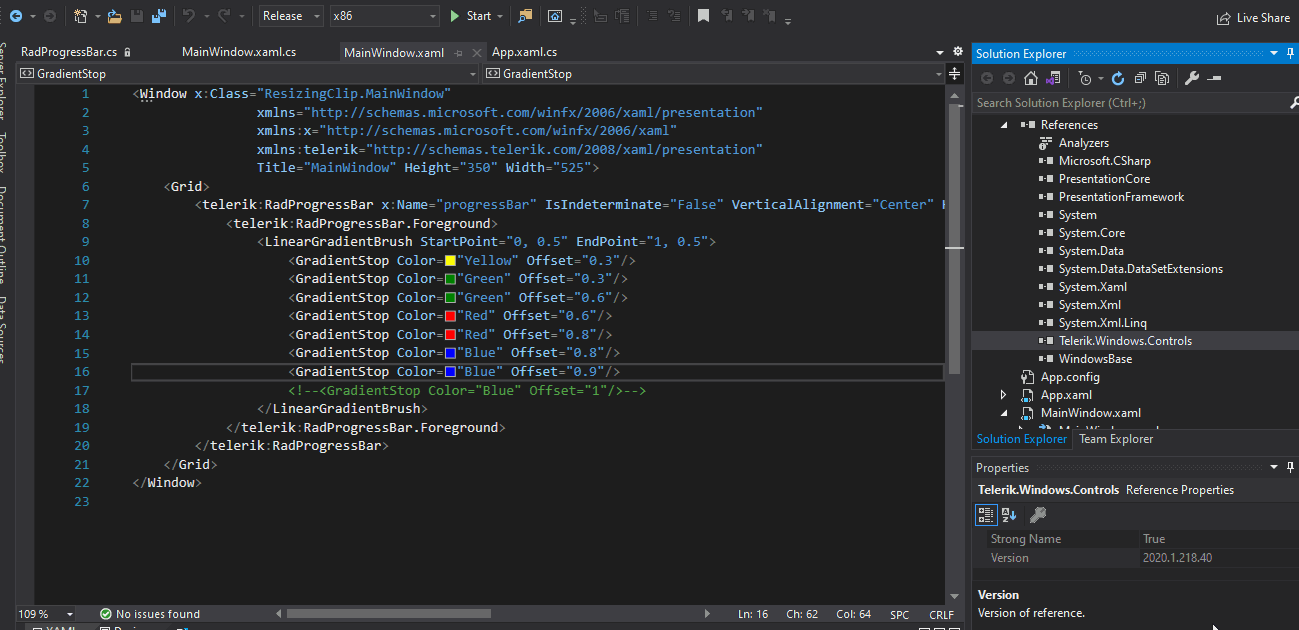The image size is (1299, 630).
Task: Refresh the Solution Explorer tree
Action: [1118, 78]
